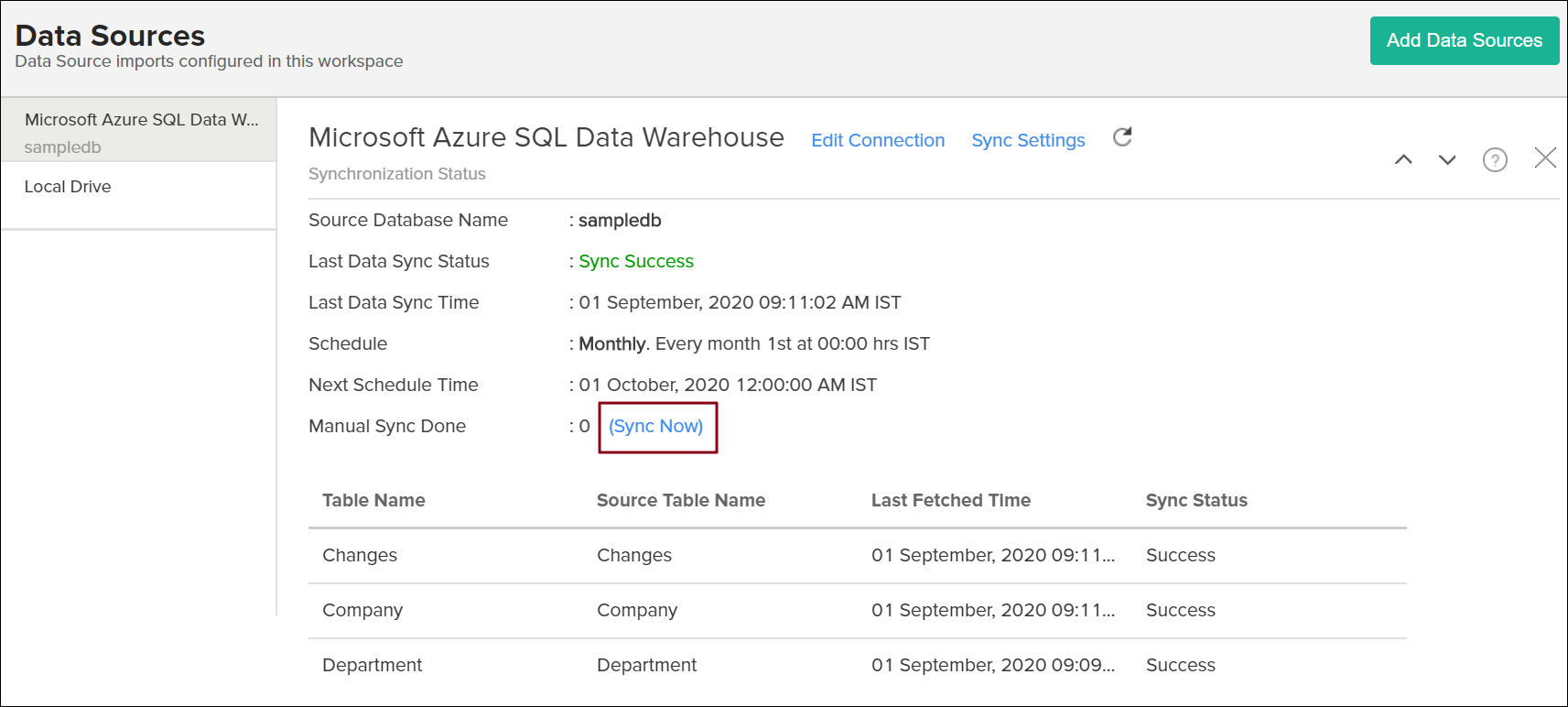Select the Company table row

[362, 611]
